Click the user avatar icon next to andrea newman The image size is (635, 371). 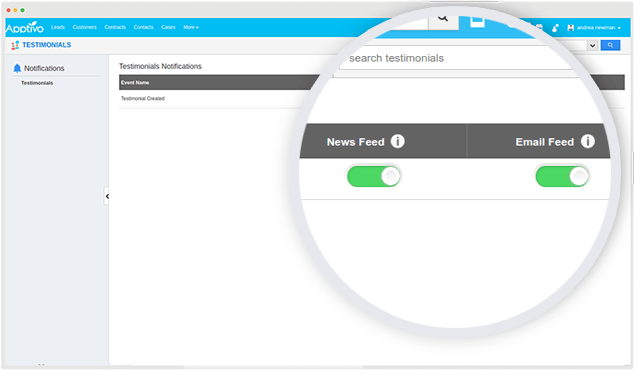[x=571, y=28]
